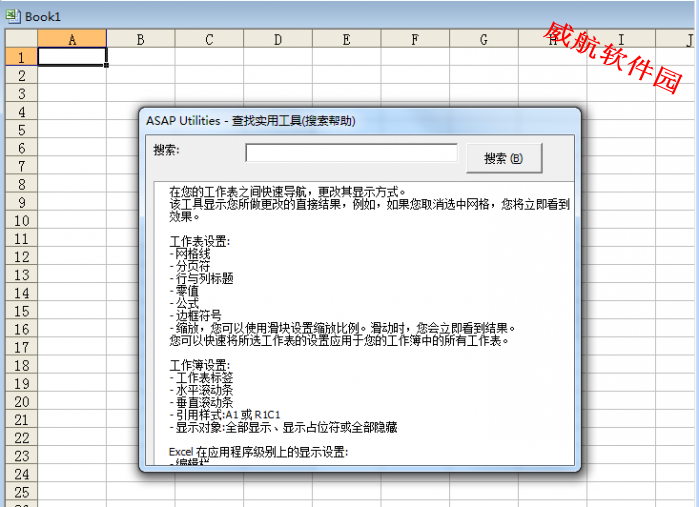Click the '- 网格线' line
Screen dimensions: 699x507
click(190, 254)
